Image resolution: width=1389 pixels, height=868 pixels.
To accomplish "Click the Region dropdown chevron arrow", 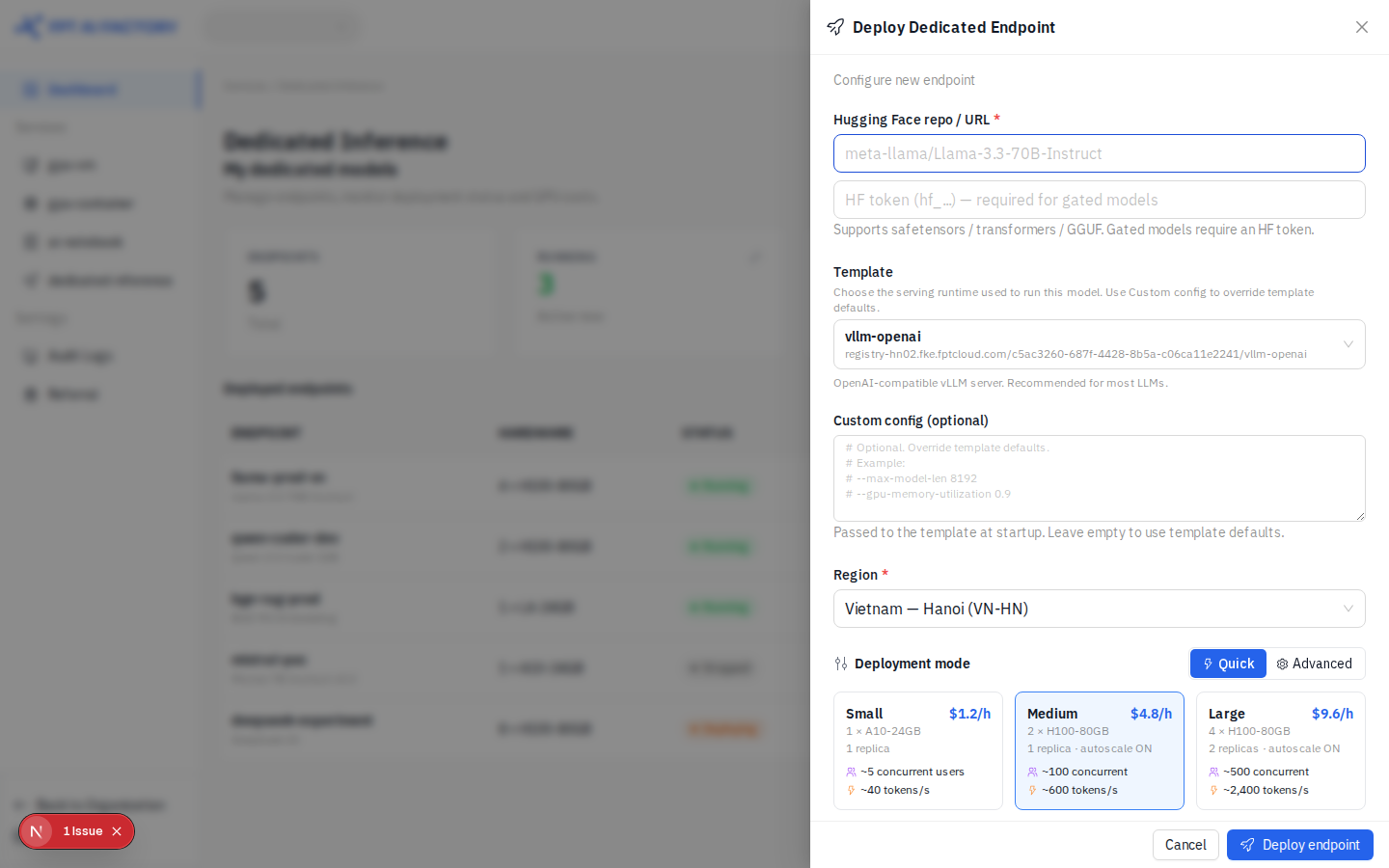I will click(x=1348, y=609).
